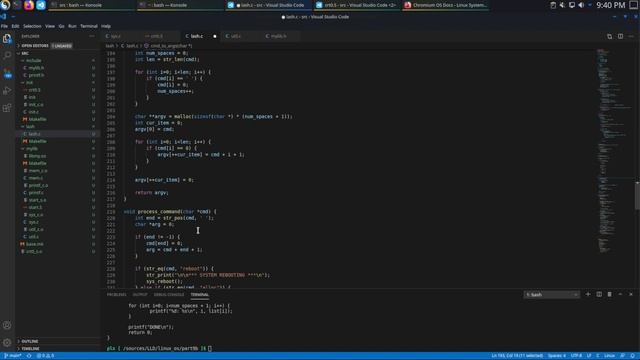Click the clipboard icon in system tray

click(553, 5)
